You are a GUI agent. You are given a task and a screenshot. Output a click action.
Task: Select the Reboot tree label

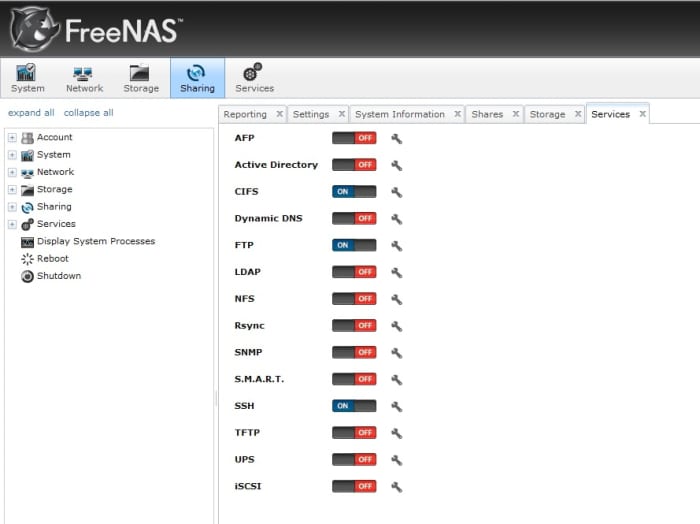point(53,259)
